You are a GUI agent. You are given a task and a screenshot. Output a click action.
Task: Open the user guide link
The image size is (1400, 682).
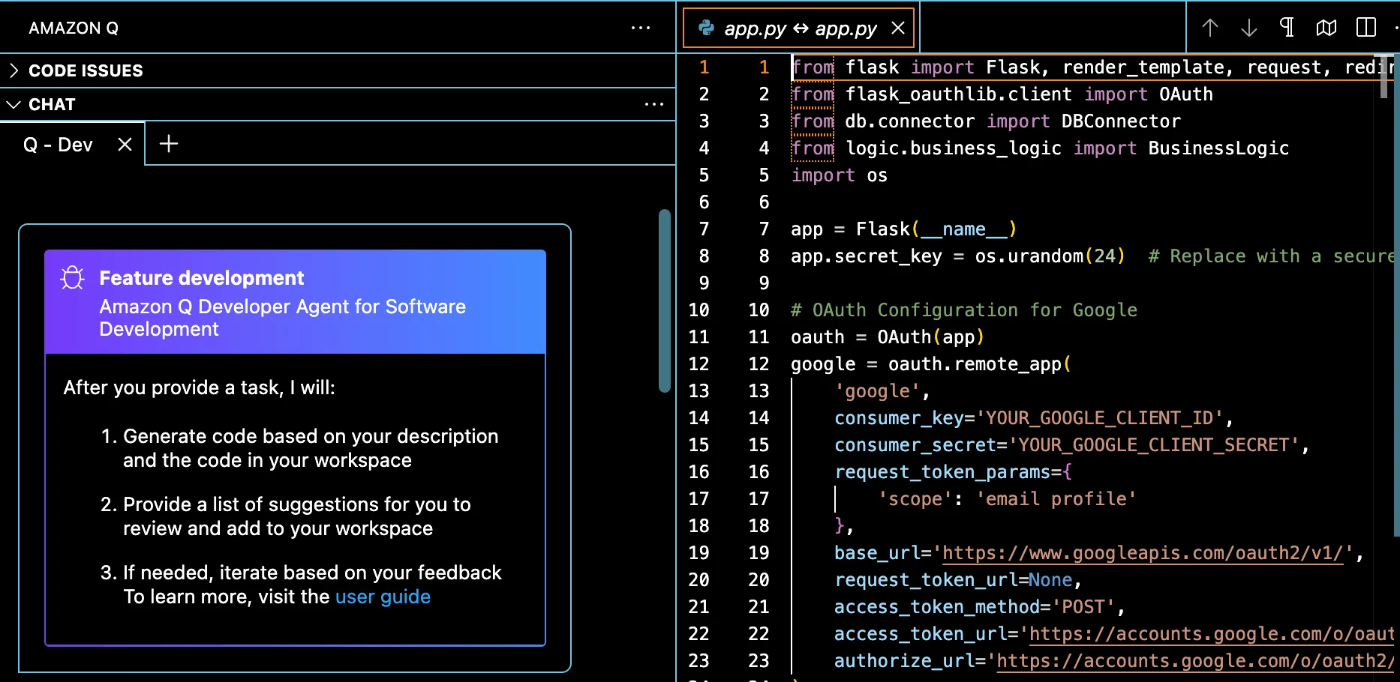click(383, 597)
